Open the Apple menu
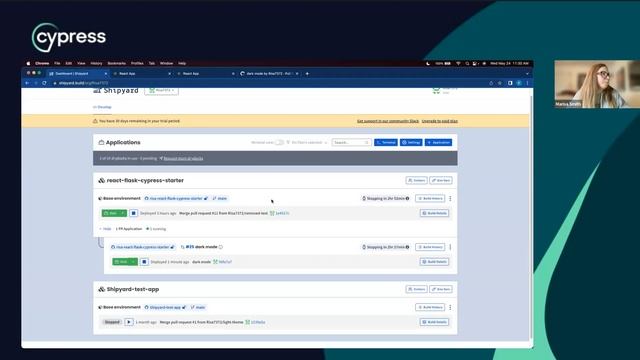This screenshot has width=640, height=360. point(28,64)
